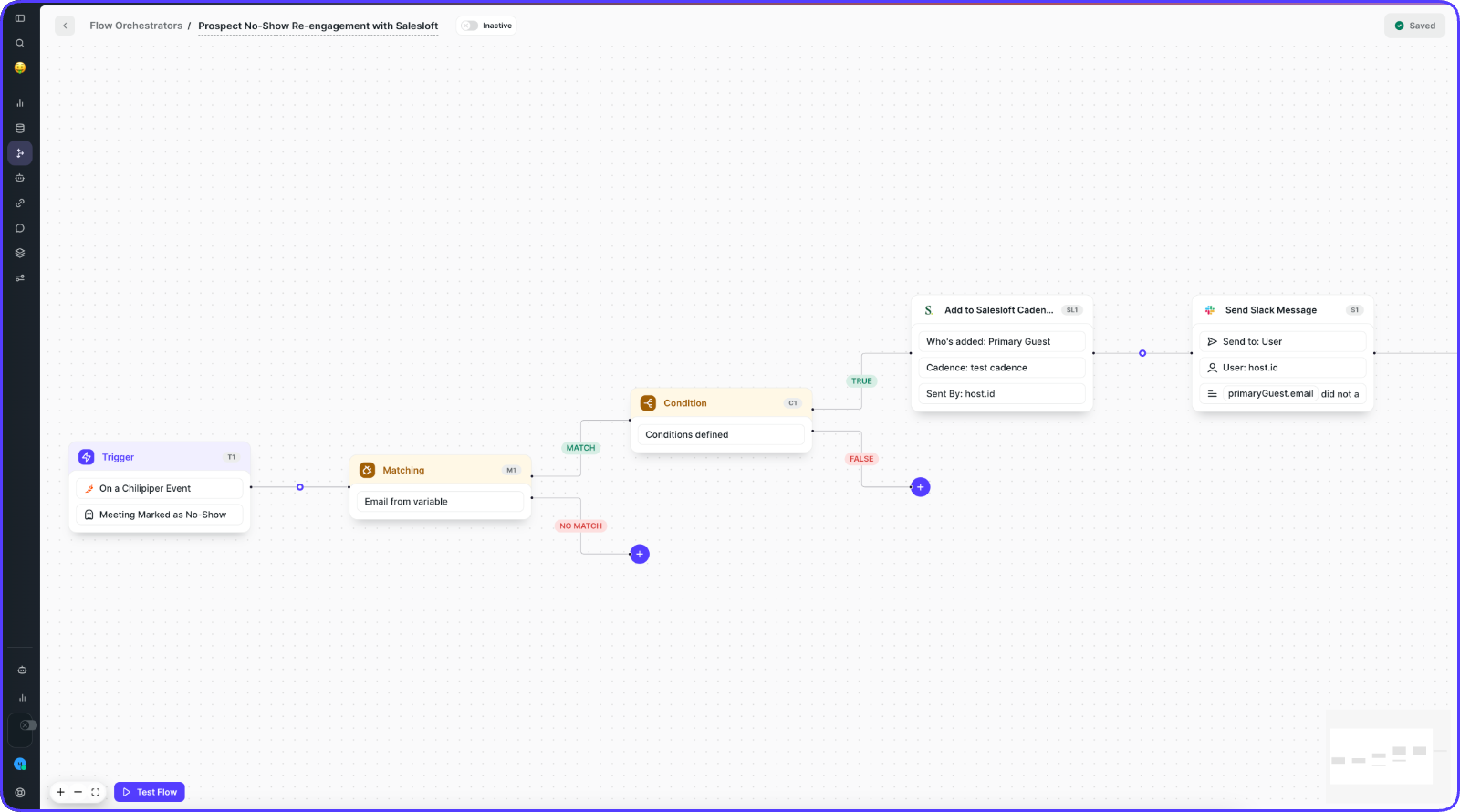Open analytics bar chart near sidebar top
The height and width of the screenshot is (812, 1460).
point(20,103)
